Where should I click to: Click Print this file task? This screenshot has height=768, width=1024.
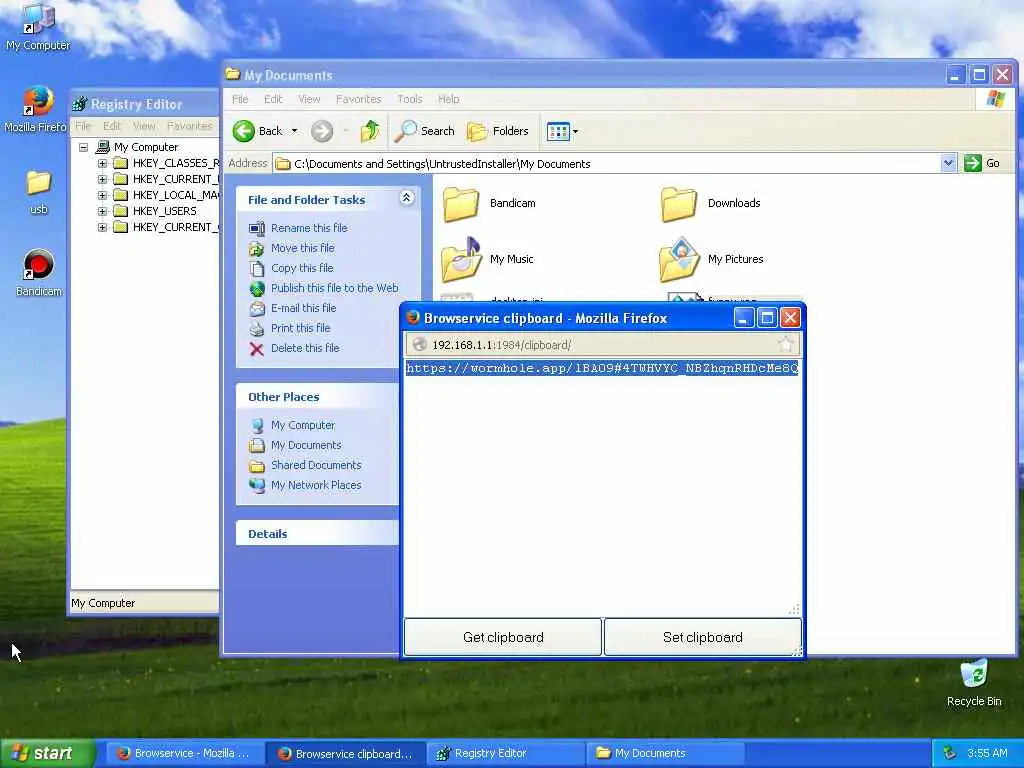coord(300,328)
